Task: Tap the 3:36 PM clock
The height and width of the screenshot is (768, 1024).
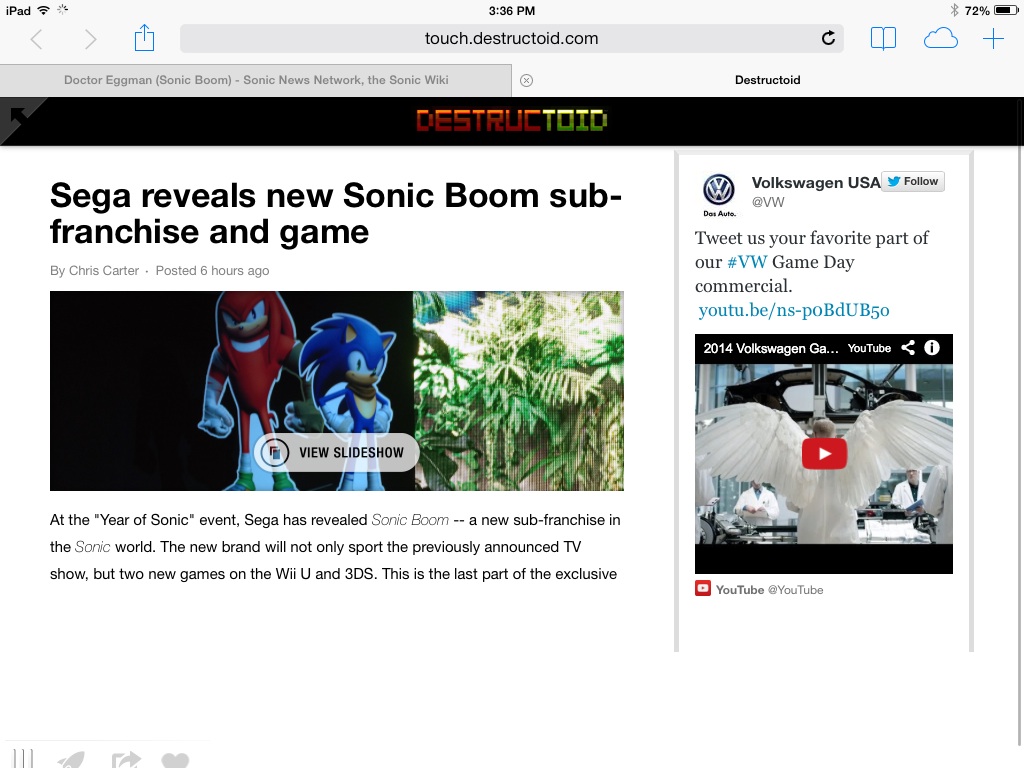Action: (x=511, y=10)
